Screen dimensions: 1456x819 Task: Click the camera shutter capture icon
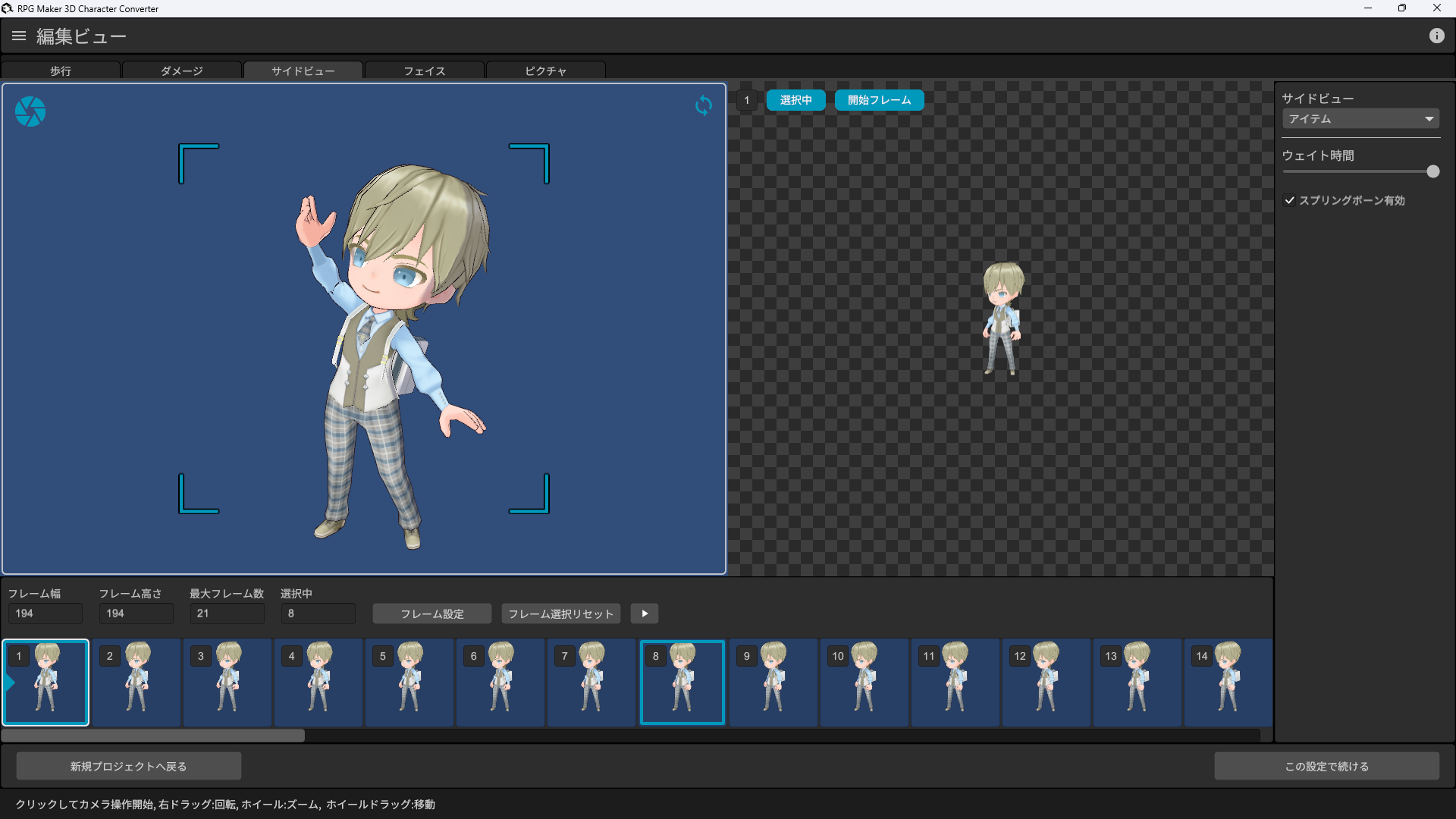pos(30,111)
